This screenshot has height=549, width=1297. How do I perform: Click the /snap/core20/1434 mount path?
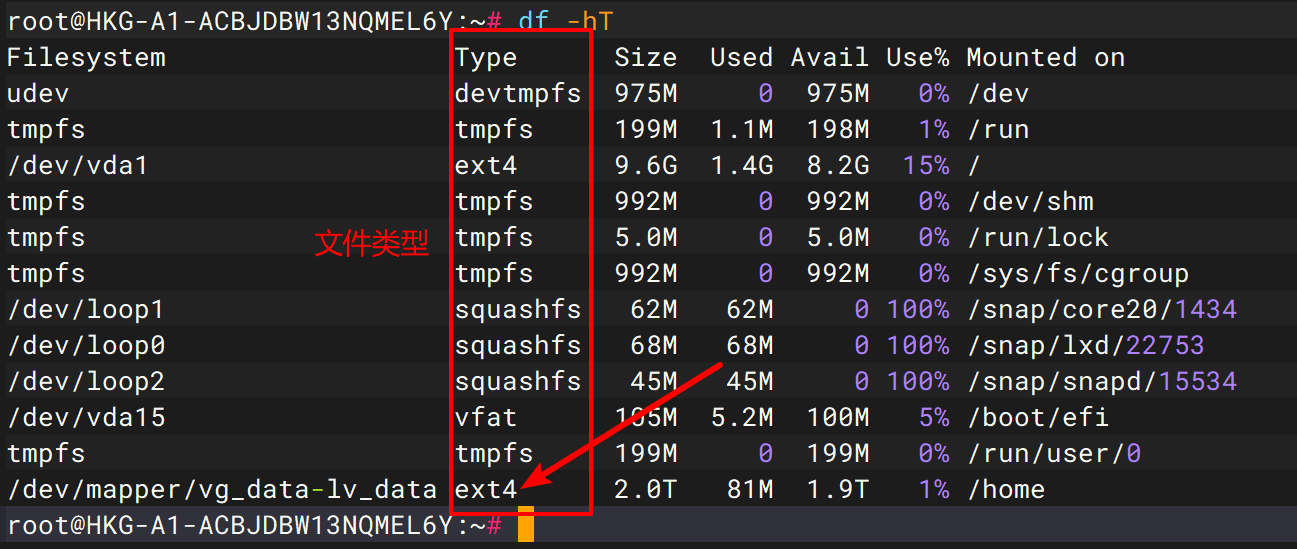[1101, 310]
